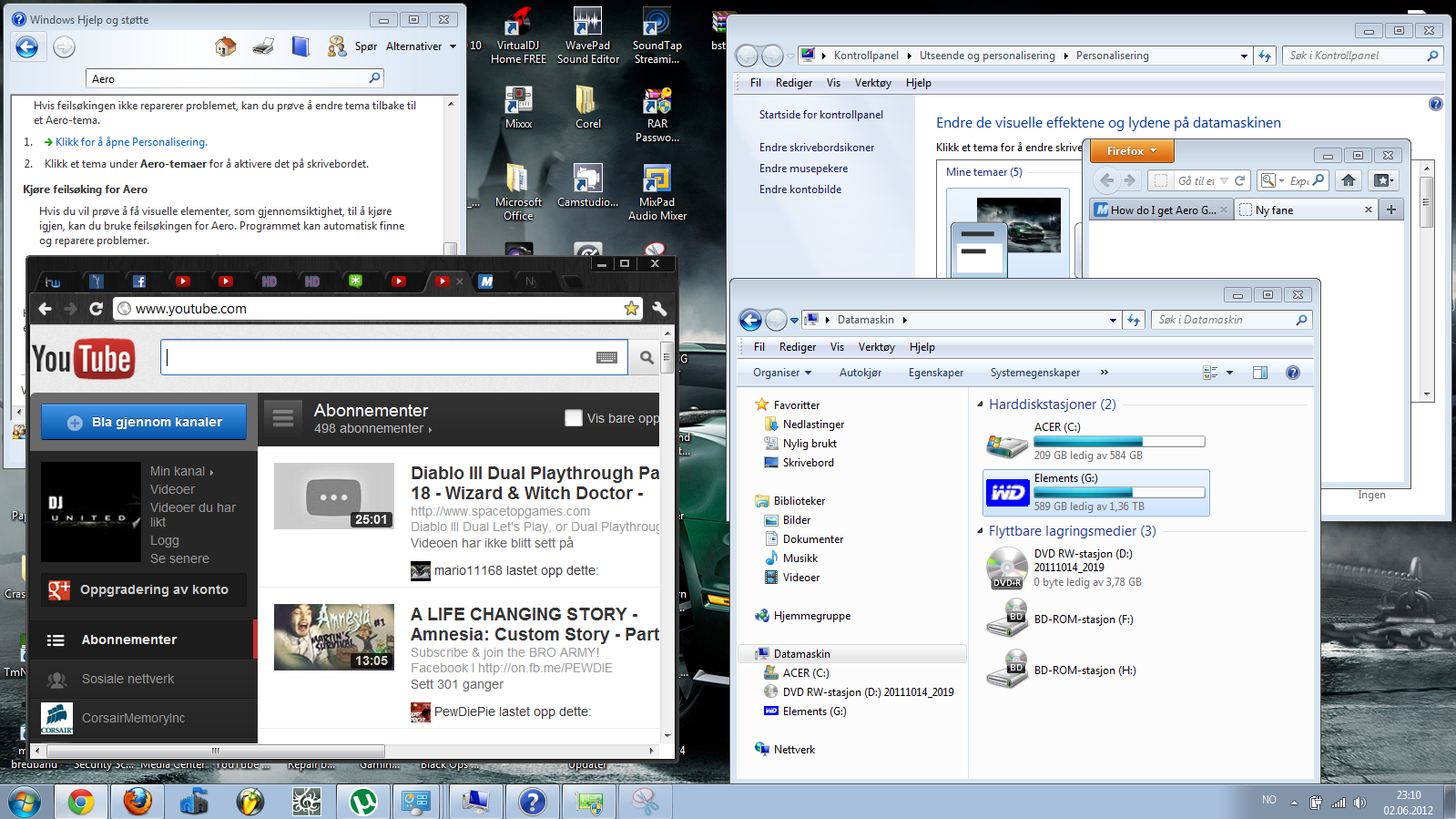The width and height of the screenshot is (1456, 819).
Task: Go back in Chrome browser
Action: coord(45,309)
